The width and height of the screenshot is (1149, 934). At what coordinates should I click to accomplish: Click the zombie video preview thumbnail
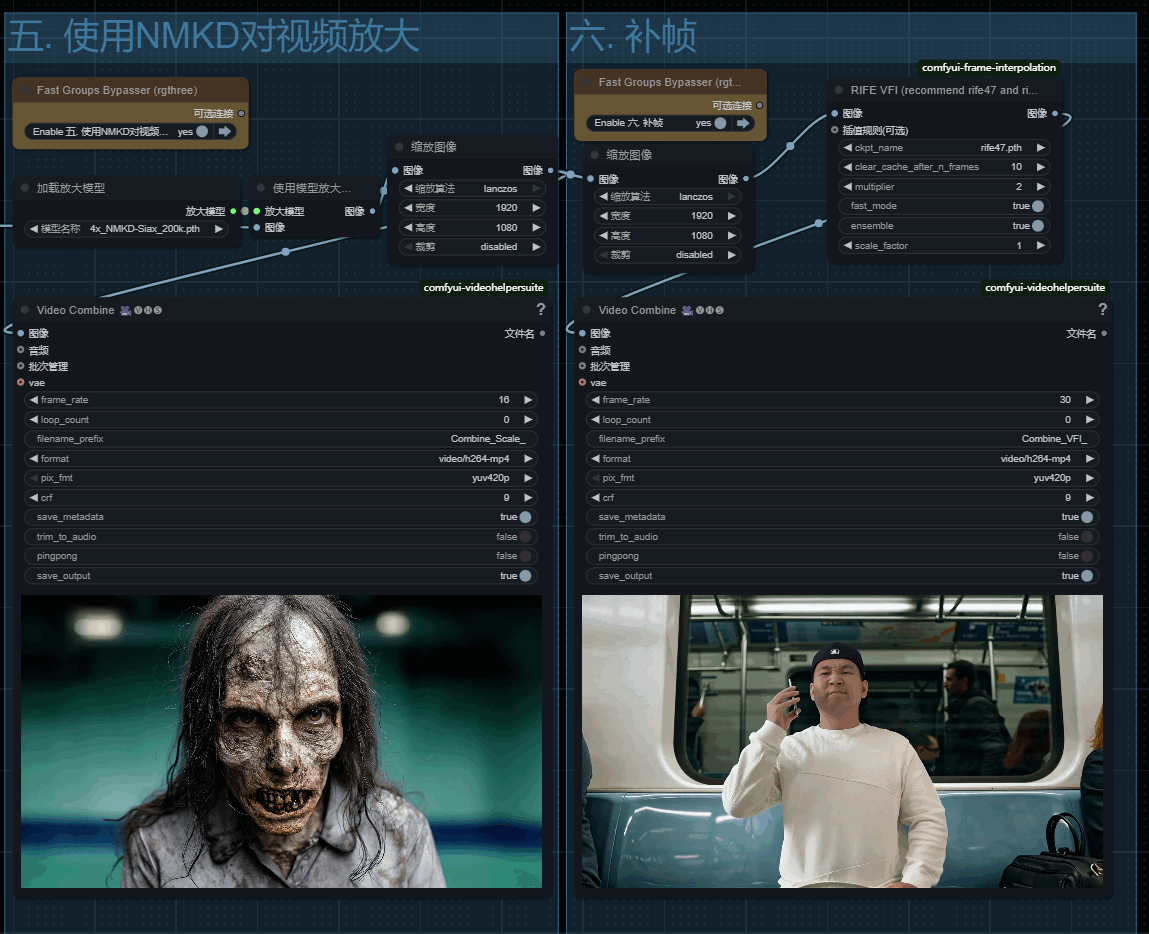(x=281, y=741)
